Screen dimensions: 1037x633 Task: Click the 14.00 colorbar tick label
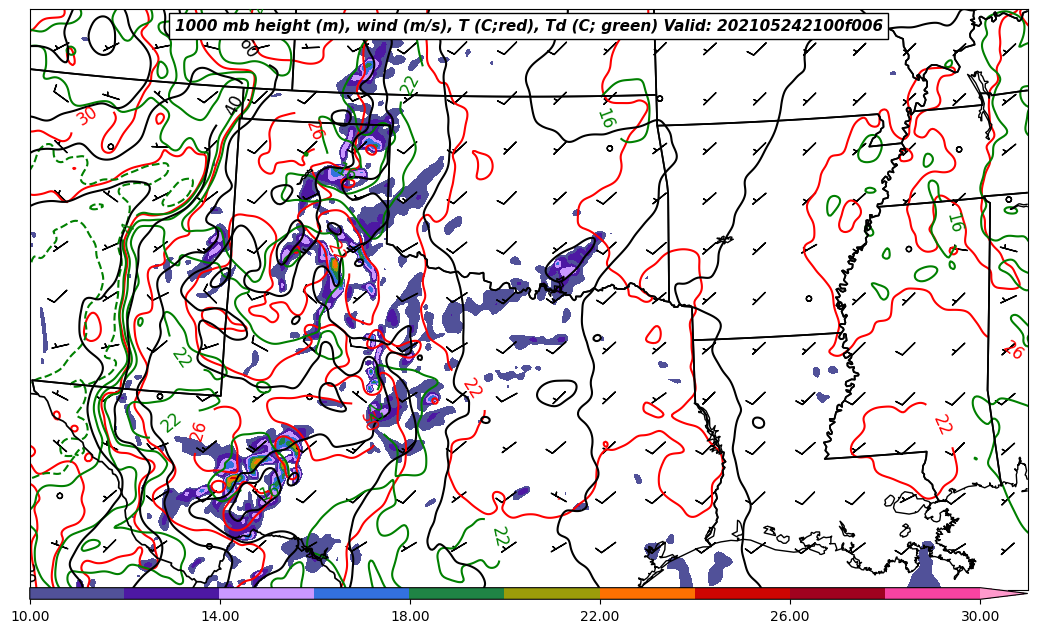pos(220,616)
